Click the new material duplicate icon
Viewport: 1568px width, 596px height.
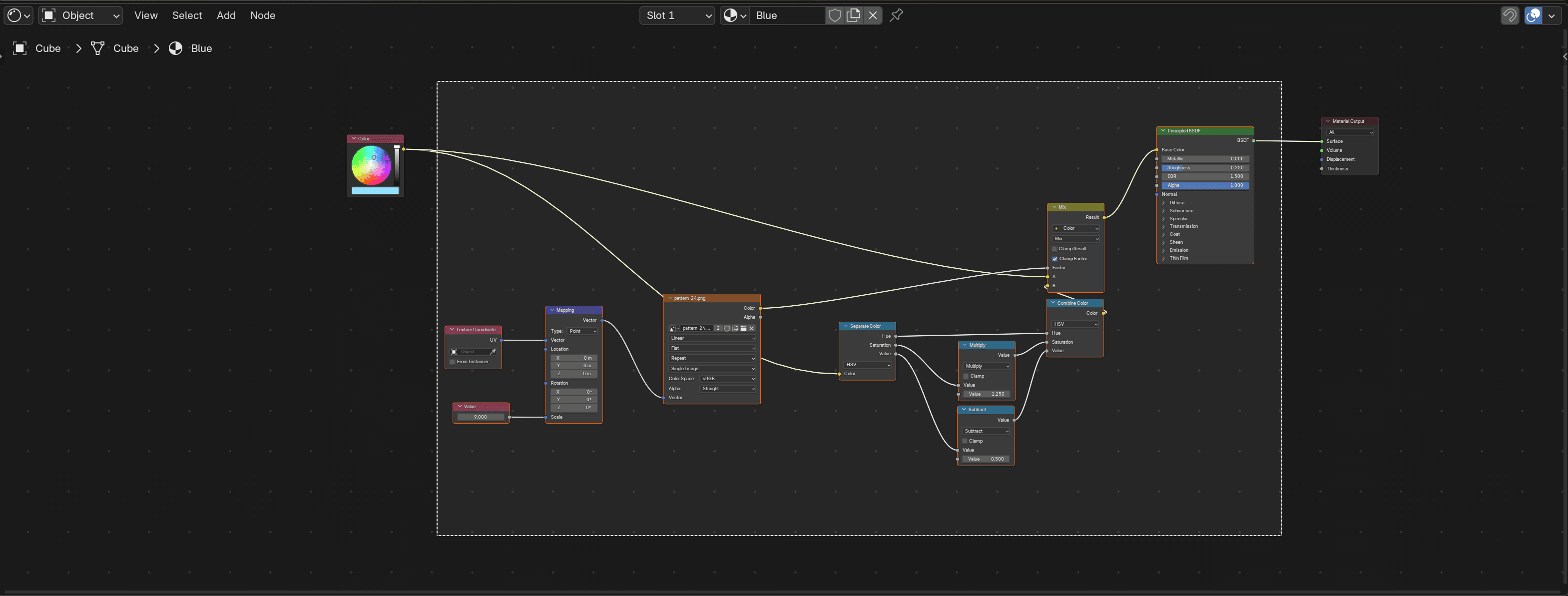click(x=853, y=15)
